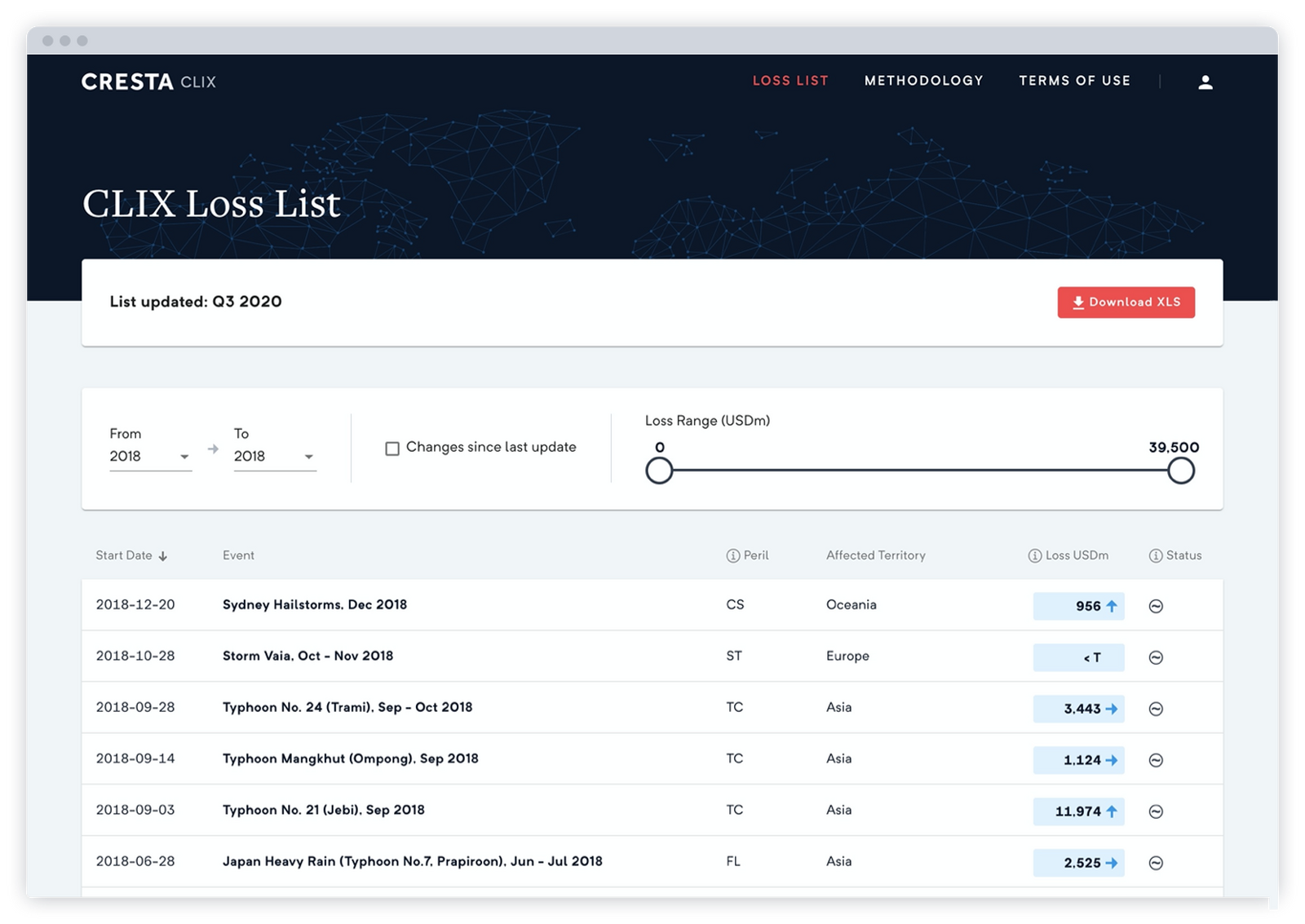This screenshot has width=1305, height=924.
Task: Click the info icon beside Peril header
Action: tap(732, 555)
